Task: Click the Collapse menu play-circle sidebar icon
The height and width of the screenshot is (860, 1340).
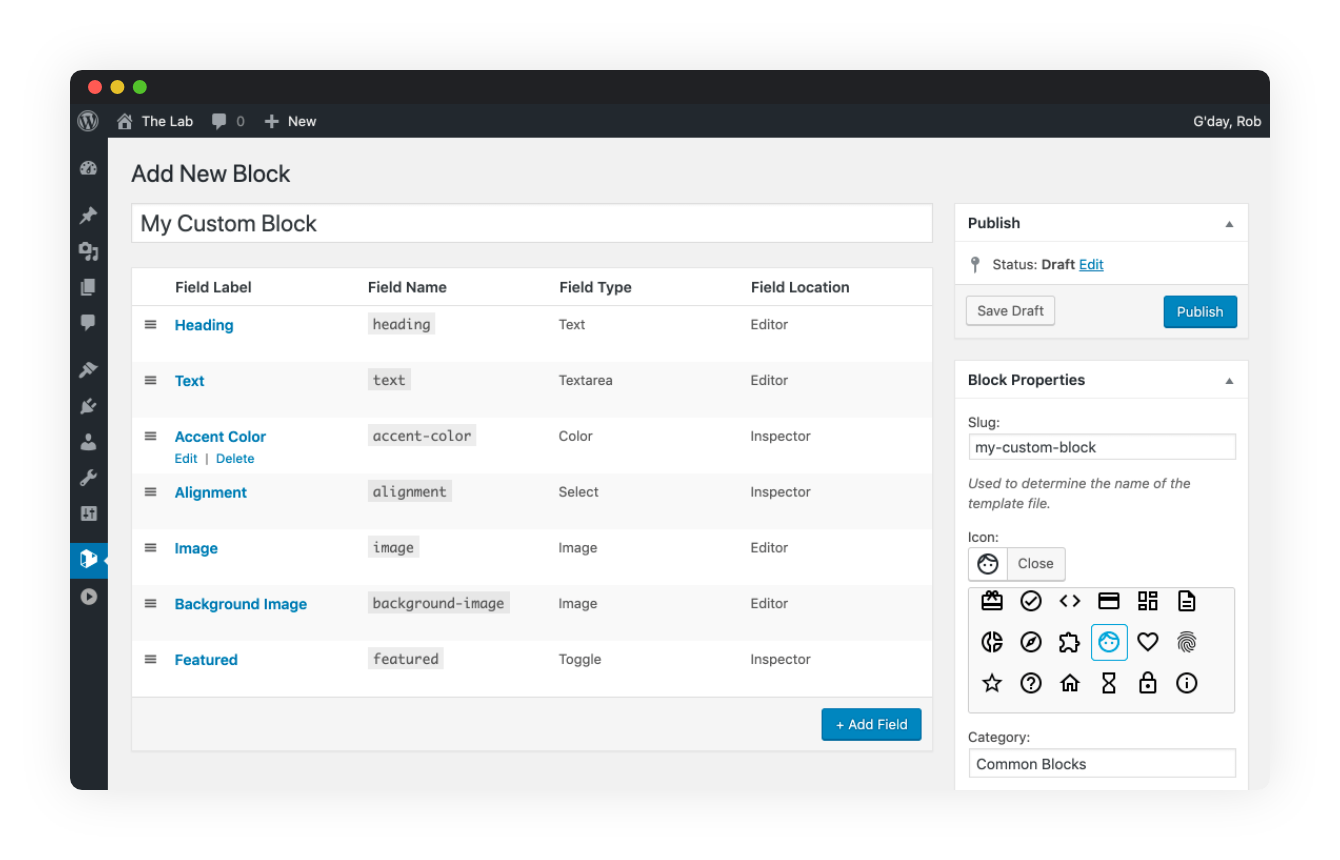Action: 88,596
